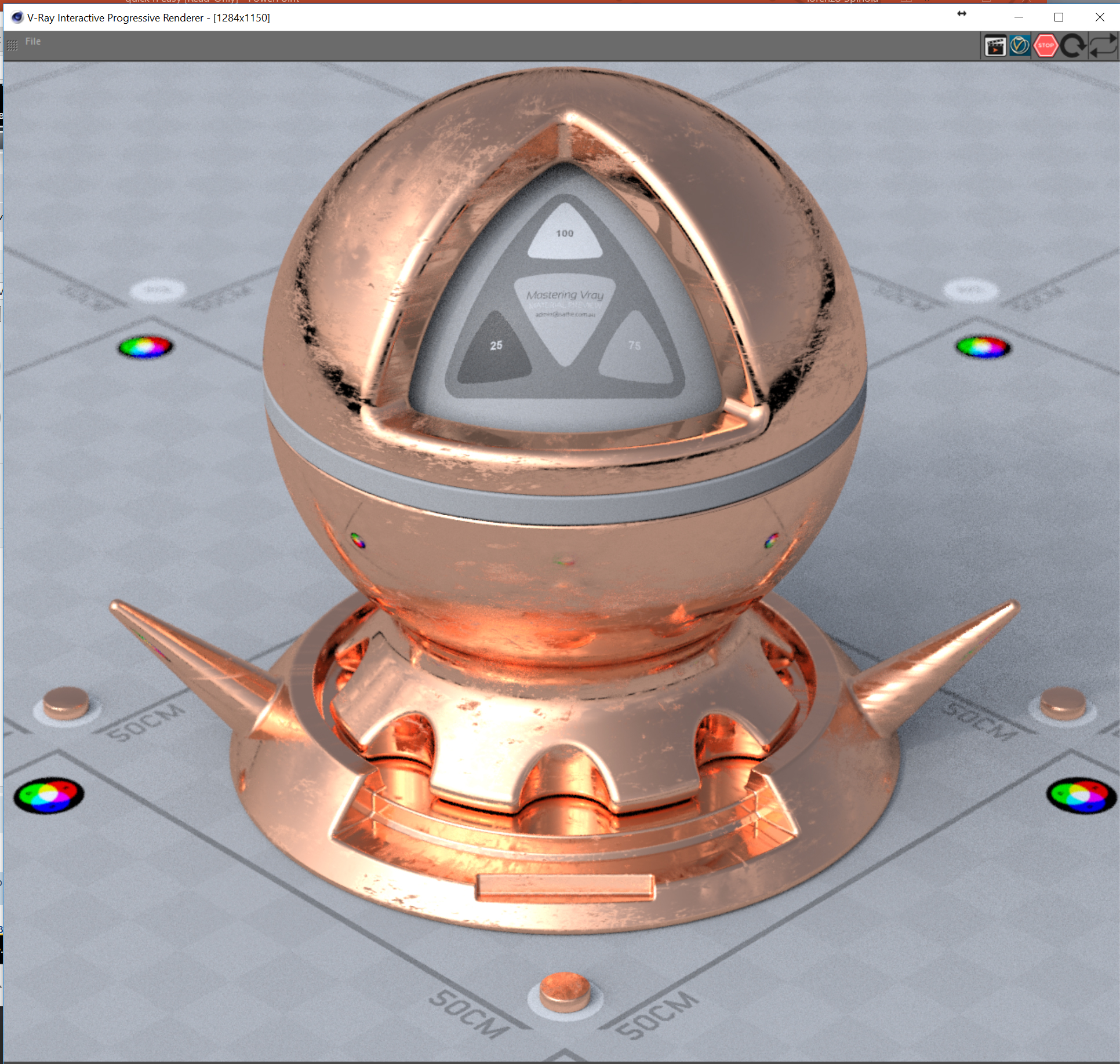Click the copper disc at bottom center
The width and height of the screenshot is (1120, 1064).
(565, 991)
